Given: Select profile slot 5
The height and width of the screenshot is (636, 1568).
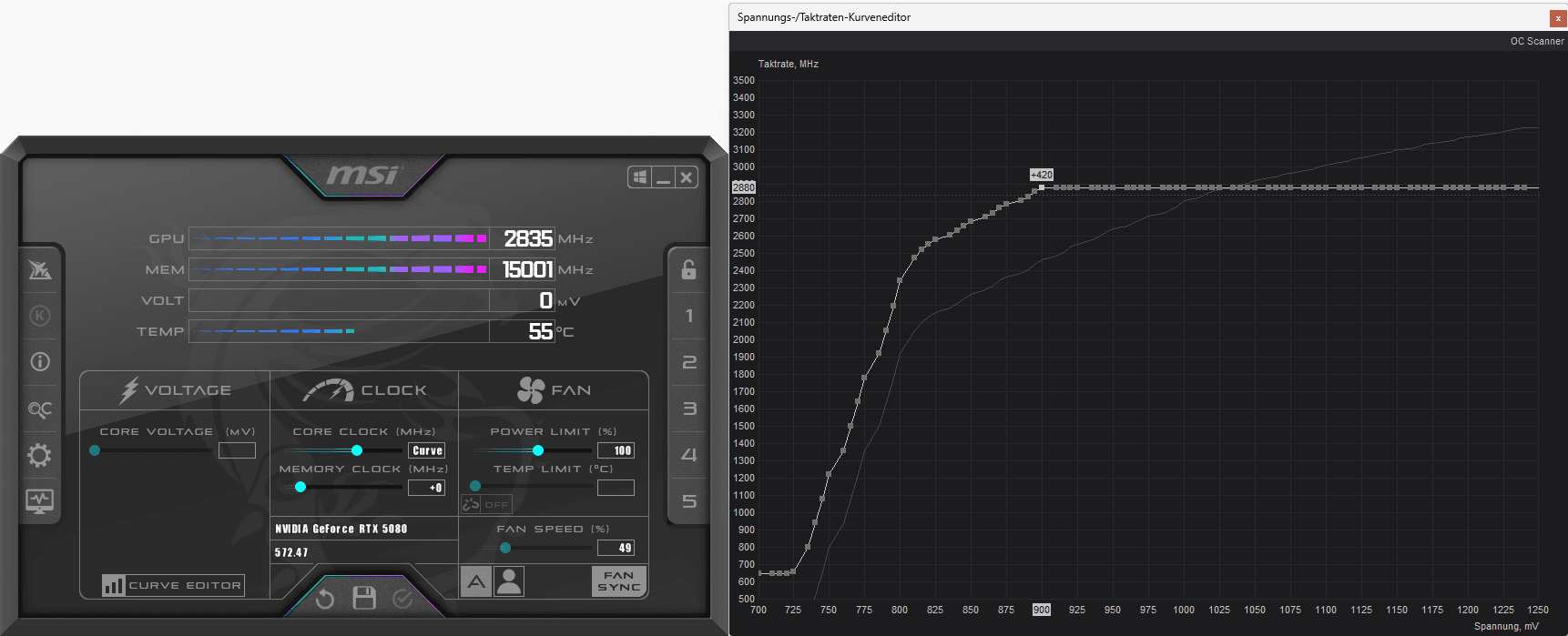Looking at the screenshot, I should click(689, 501).
